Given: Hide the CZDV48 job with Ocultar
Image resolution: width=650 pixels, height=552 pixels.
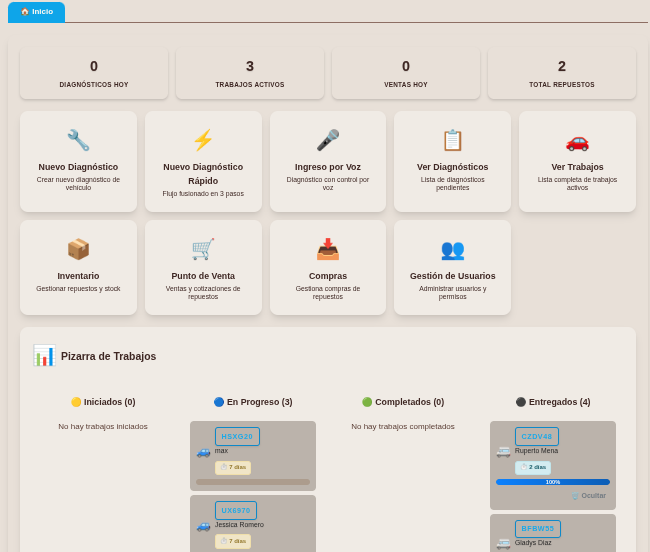Looking at the screenshot, I should (590, 496).
